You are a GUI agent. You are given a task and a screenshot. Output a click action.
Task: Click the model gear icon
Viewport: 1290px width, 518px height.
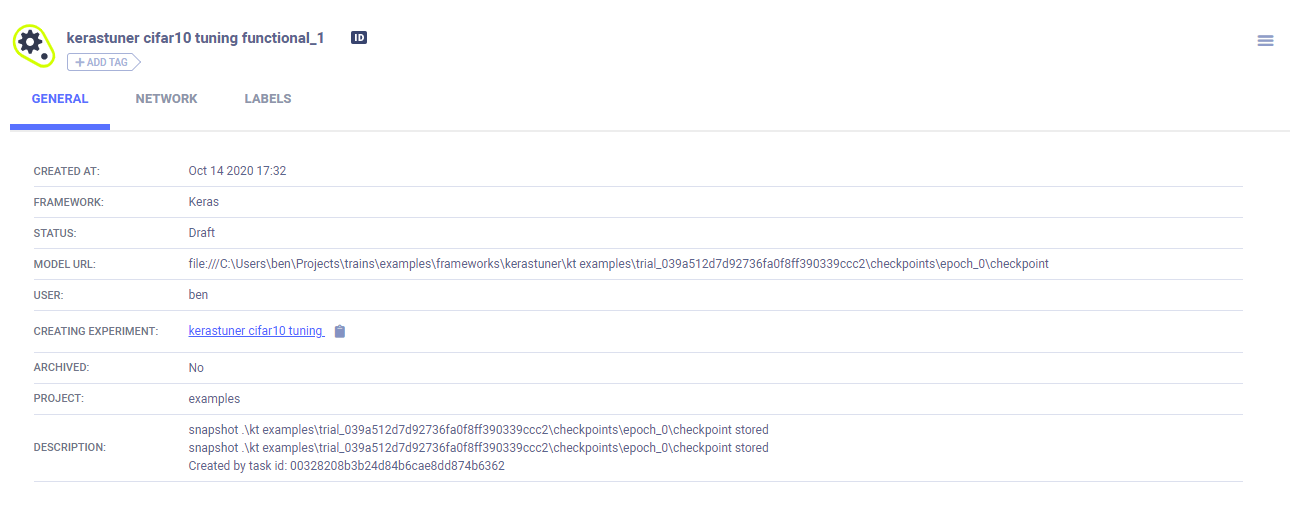pos(32,45)
